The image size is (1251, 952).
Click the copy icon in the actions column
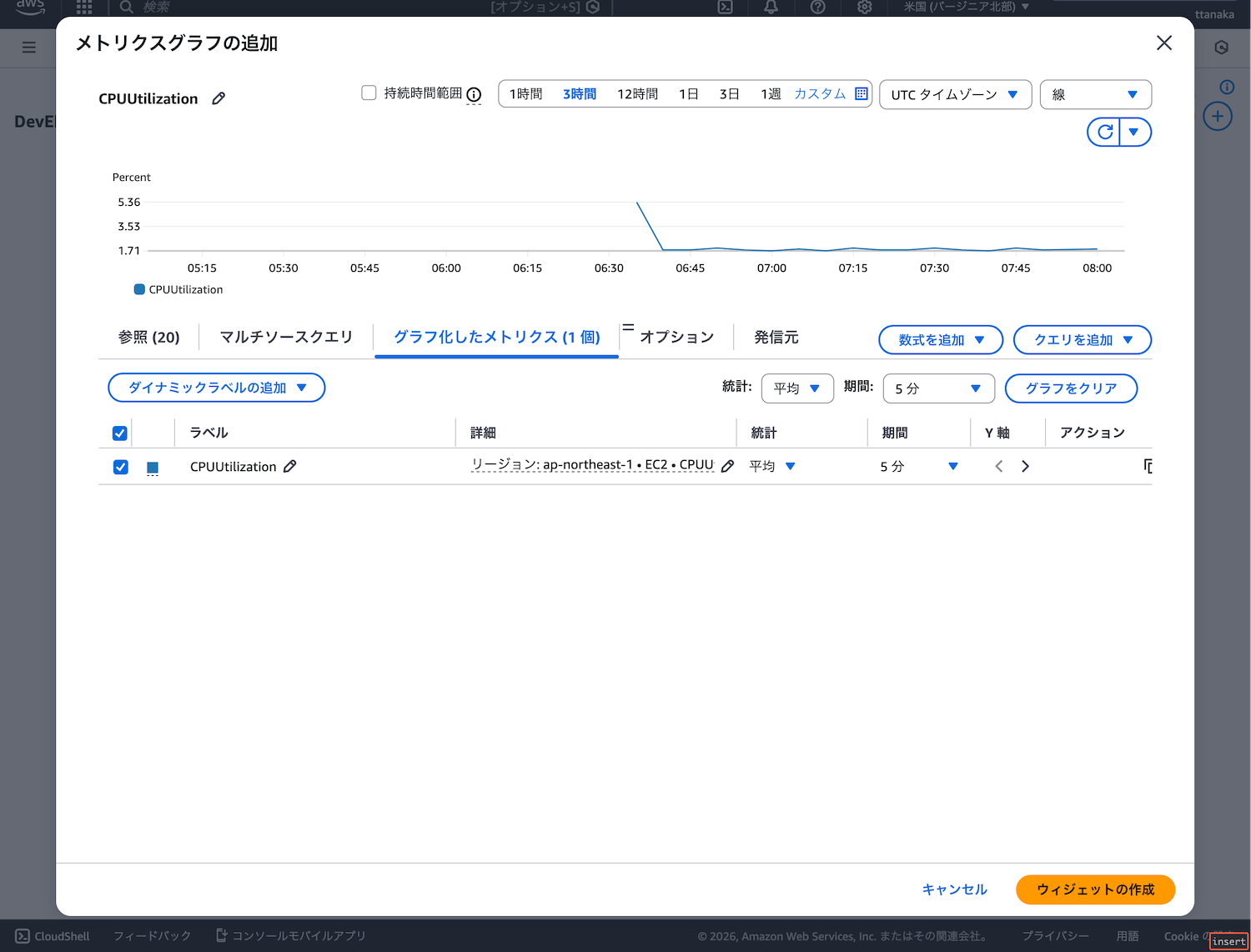tap(1148, 467)
